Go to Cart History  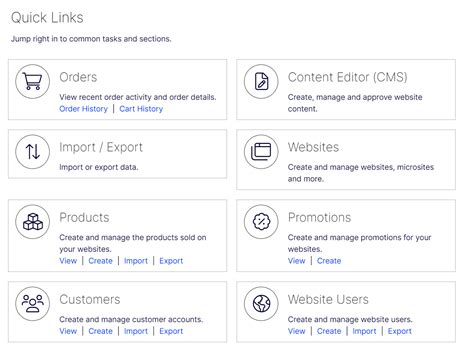(x=141, y=109)
